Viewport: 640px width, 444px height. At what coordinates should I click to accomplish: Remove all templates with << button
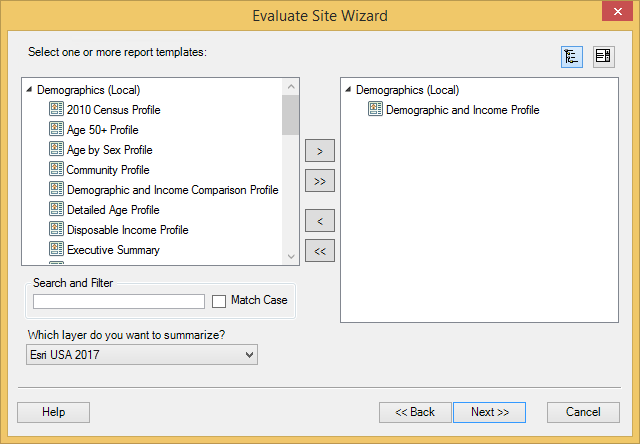coord(319,251)
